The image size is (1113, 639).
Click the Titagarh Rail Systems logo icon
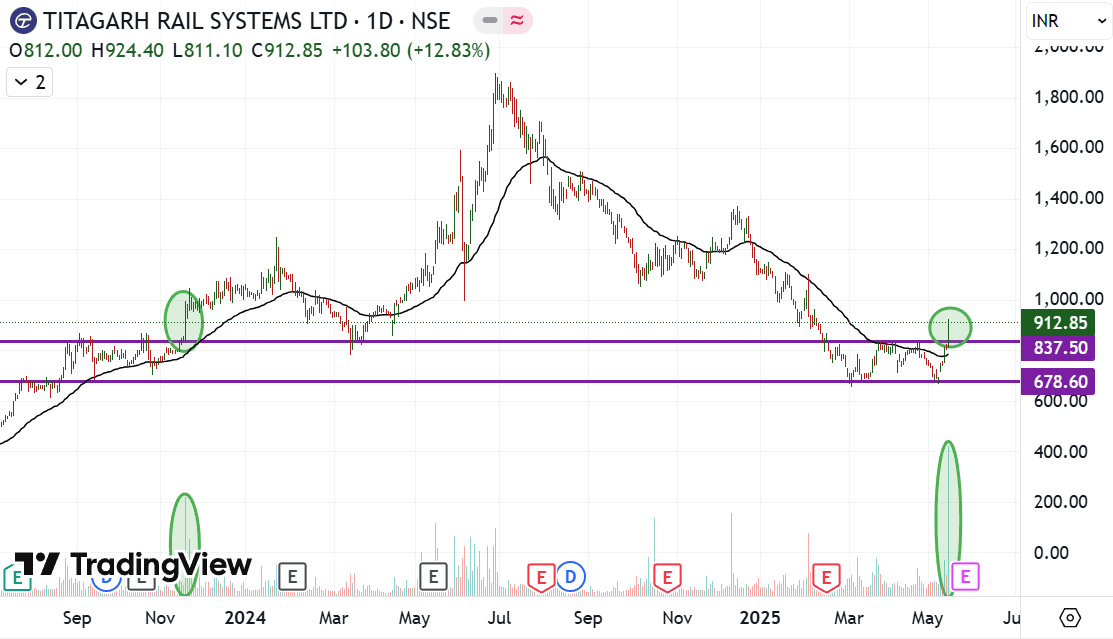(23, 21)
